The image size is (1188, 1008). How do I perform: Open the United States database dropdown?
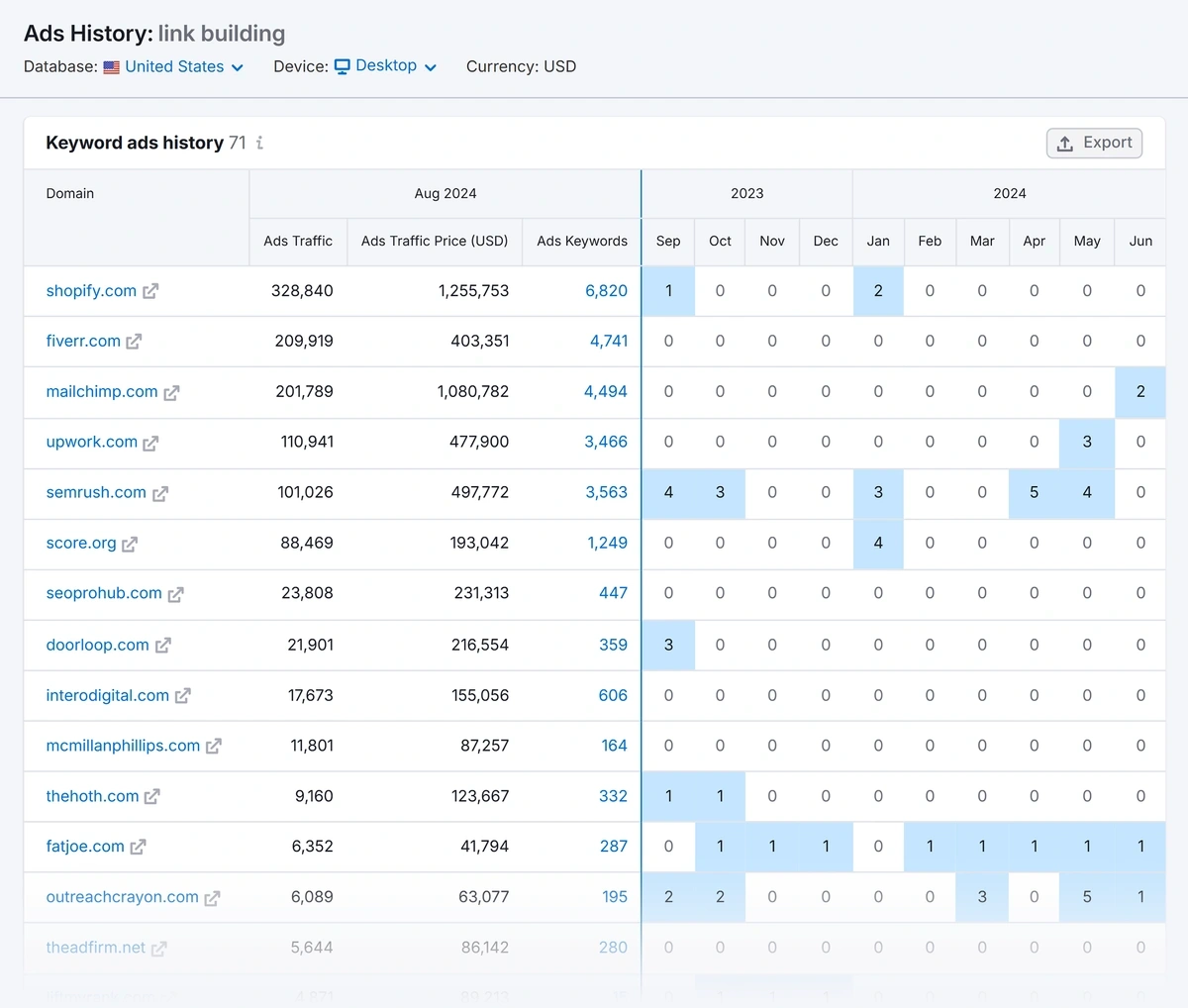point(174,66)
